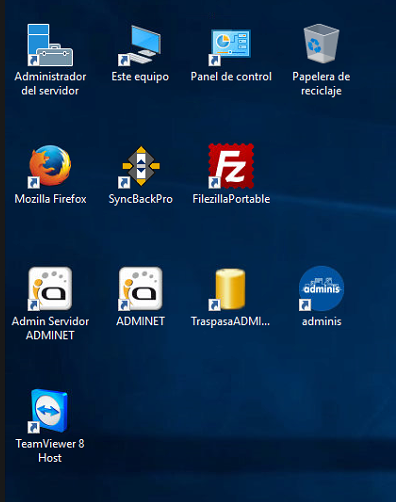396x502 pixels.
Task: Click the 'SyncBackPro' label text
Action: (x=140, y=199)
